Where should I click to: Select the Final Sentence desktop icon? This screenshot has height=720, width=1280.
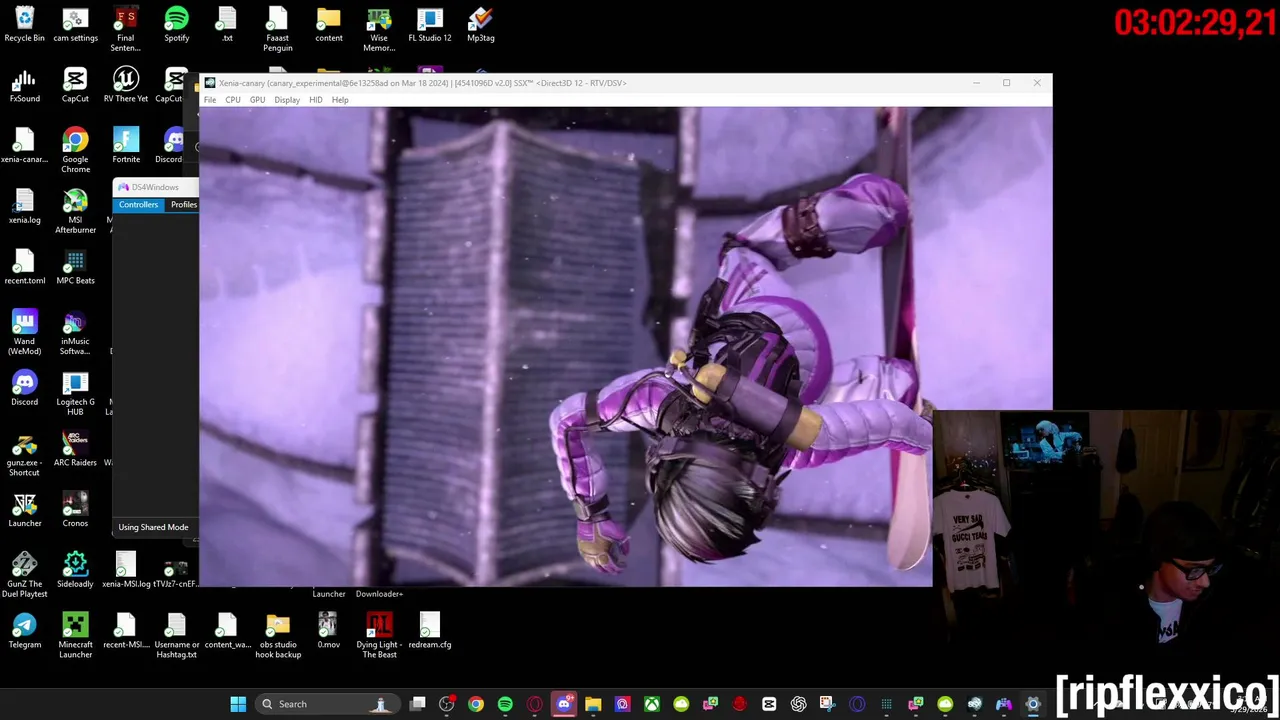125,30
